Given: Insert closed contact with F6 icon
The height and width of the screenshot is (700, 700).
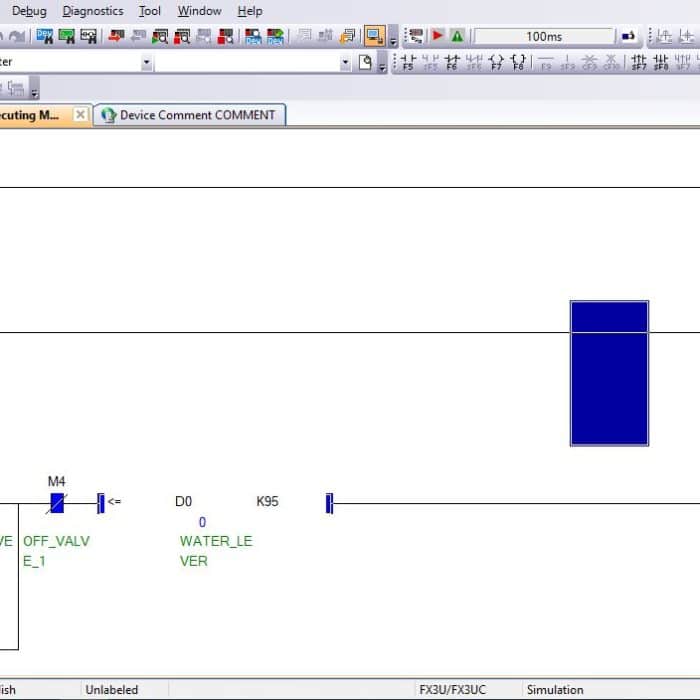Looking at the screenshot, I should click(452, 62).
